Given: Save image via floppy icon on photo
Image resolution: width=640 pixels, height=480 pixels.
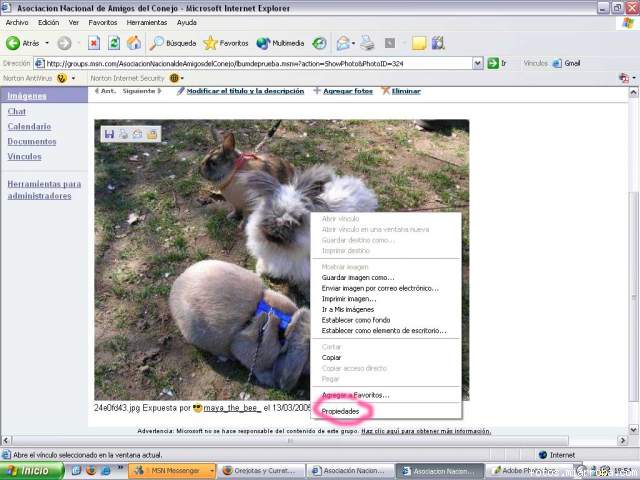Looking at the screenshot, I should pos(109,134).
